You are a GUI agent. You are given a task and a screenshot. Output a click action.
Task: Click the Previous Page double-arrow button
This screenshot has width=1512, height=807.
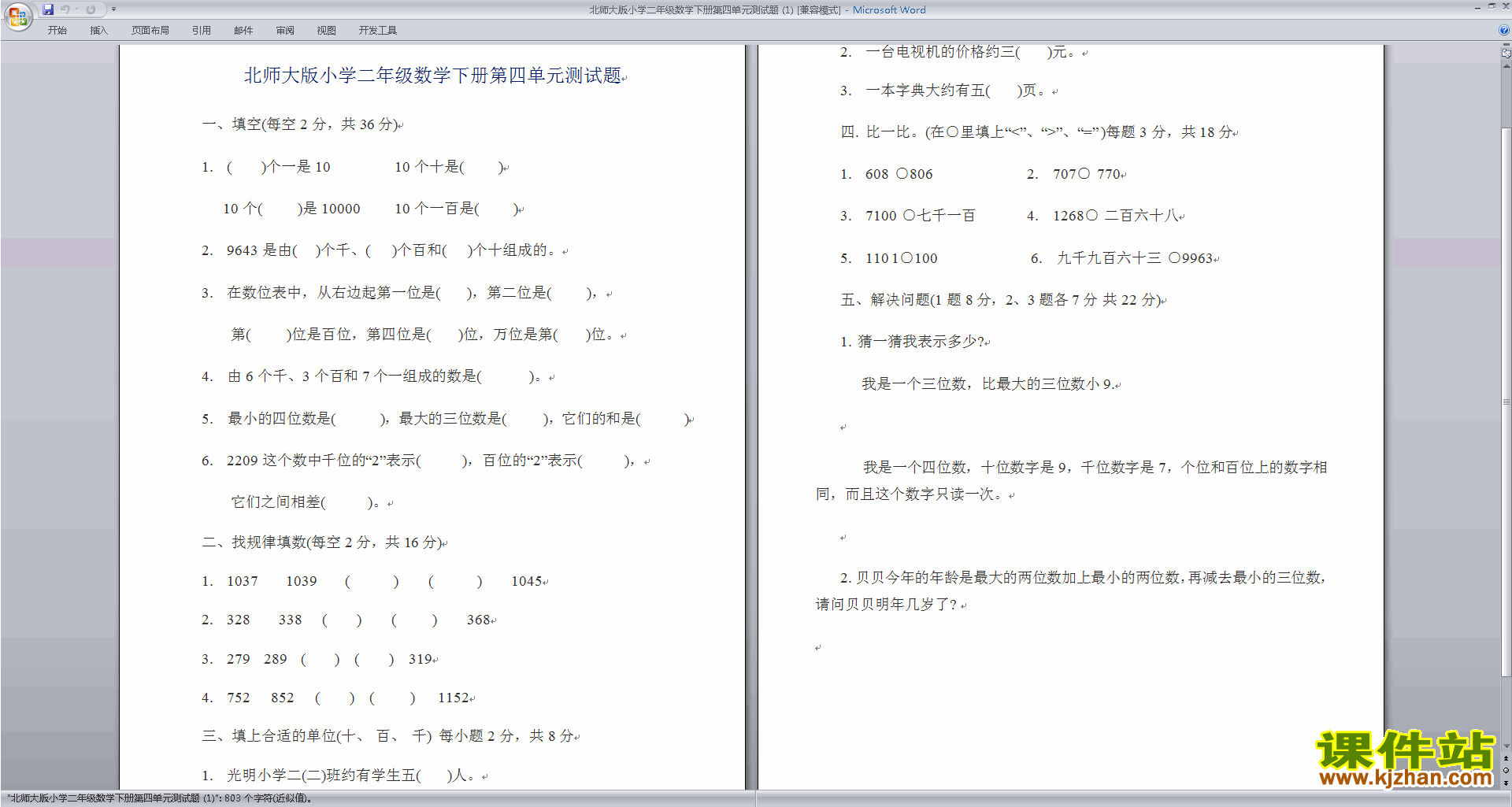(x=1506, y=759)
